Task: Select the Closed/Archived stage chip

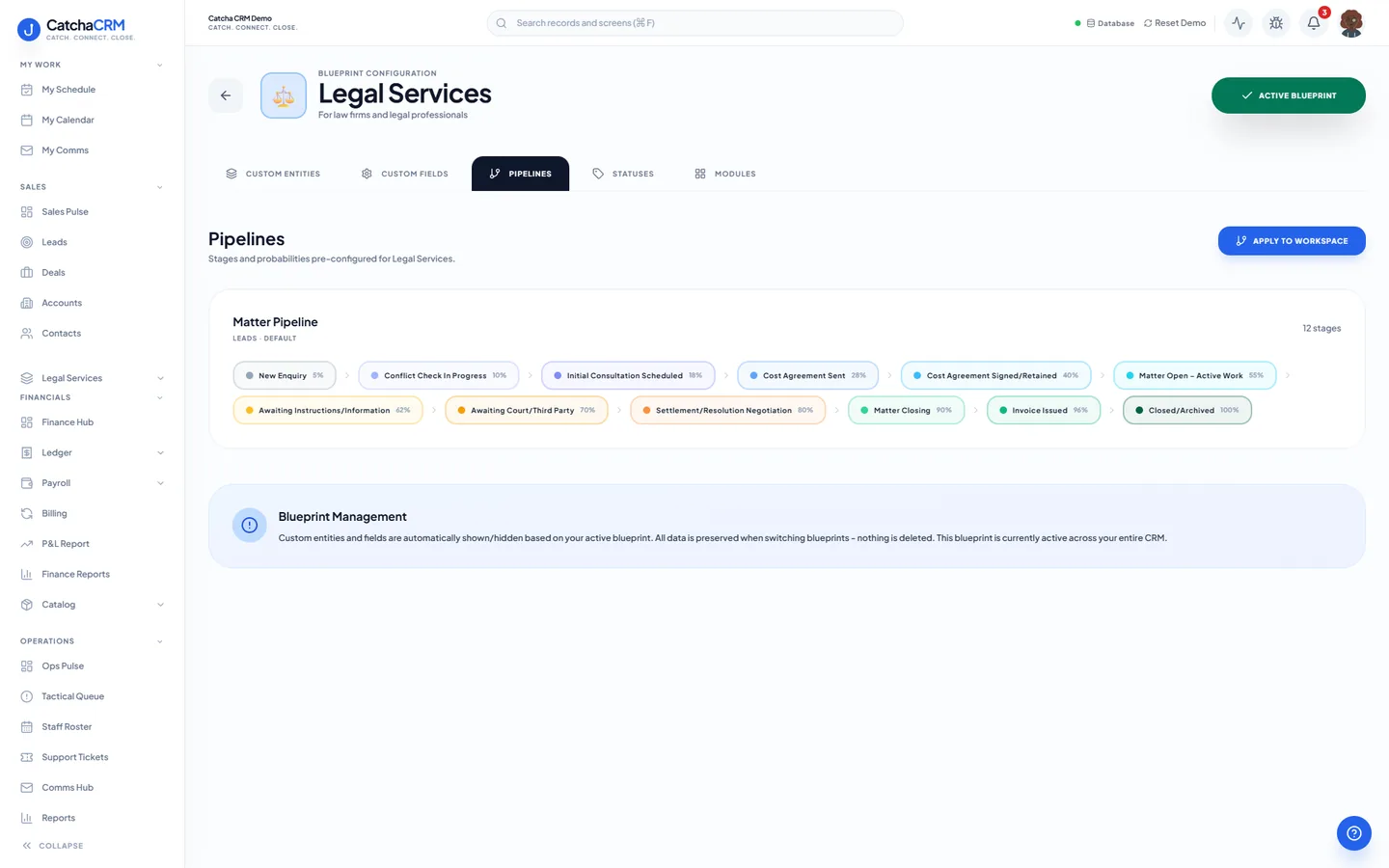Action: [x=1187, y=410]
